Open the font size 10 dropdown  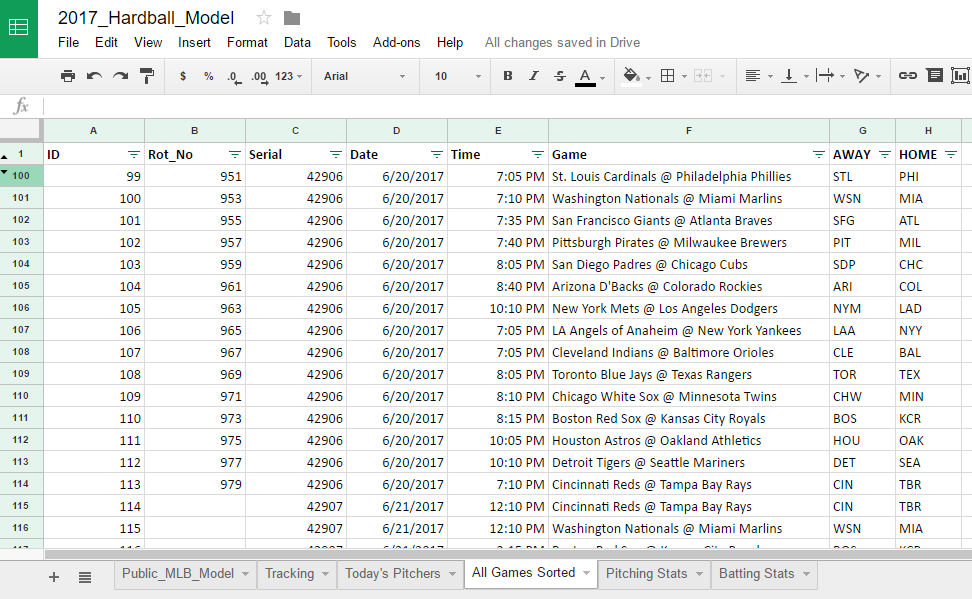point(457,76)
